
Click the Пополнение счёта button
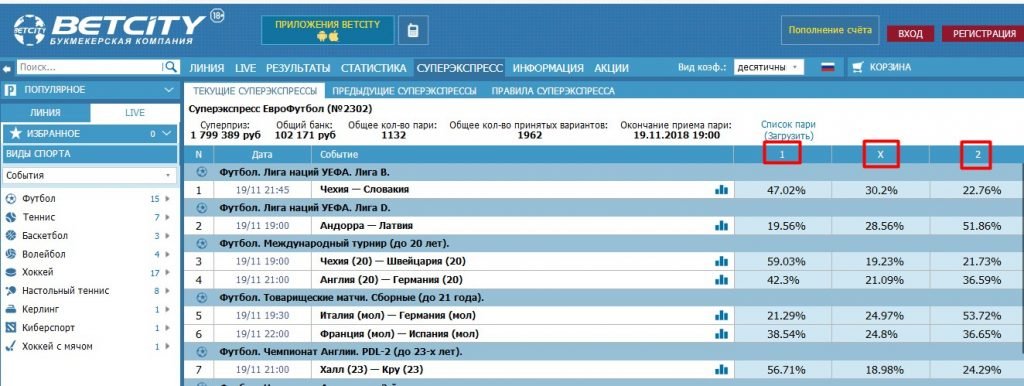tap(830, 30)
